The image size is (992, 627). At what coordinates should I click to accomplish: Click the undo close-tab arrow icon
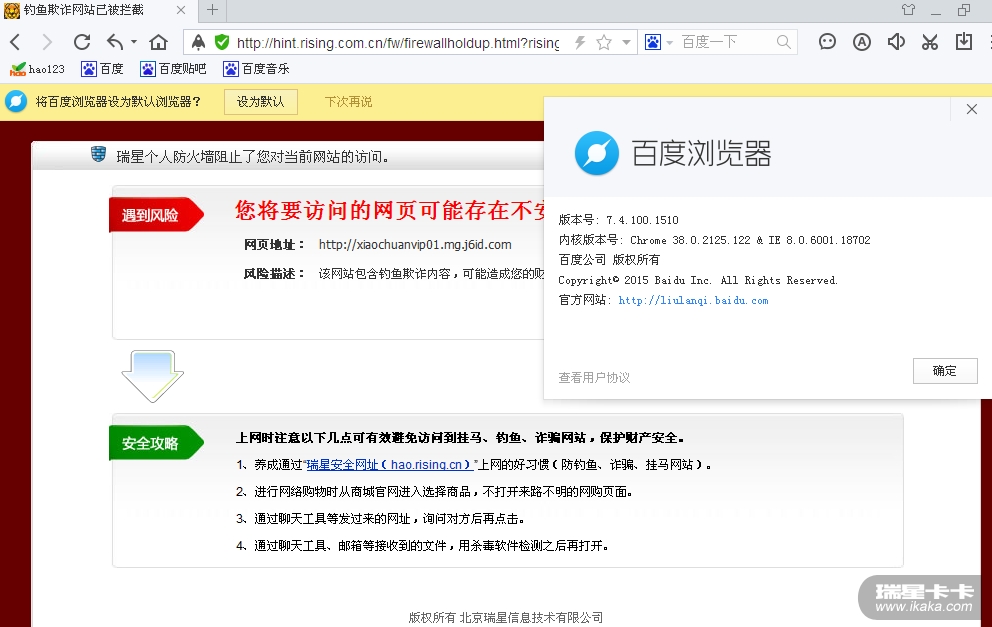point(115,42)
